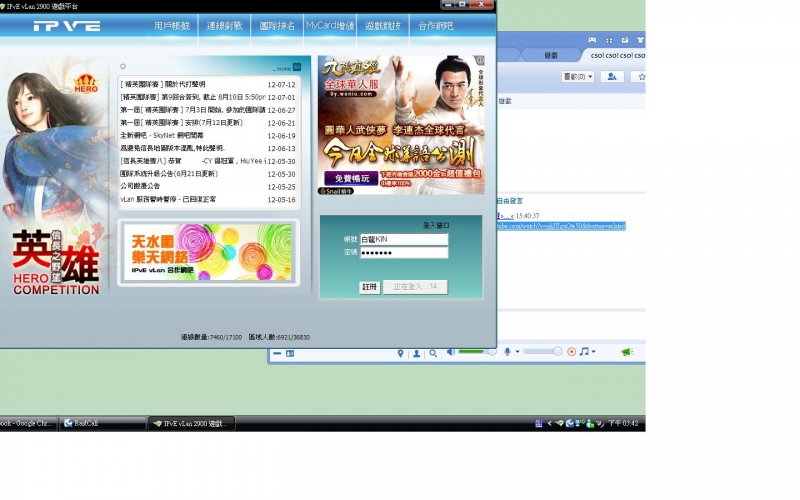
Task: Click the minus collapse icon in RaidCall bottom bar
Action: pyautogui.click(x=277, y=353)
